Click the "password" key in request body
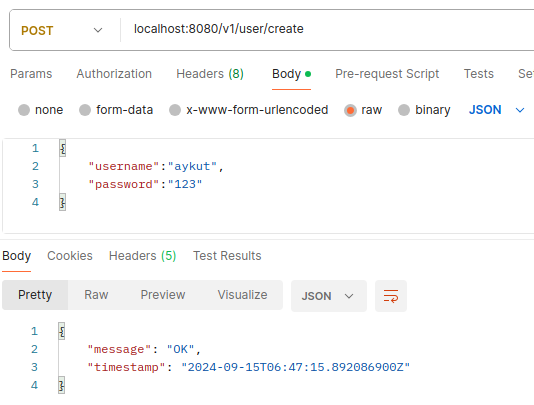The height and width of the screenshot is (405, 534). (x=124, y=184)
